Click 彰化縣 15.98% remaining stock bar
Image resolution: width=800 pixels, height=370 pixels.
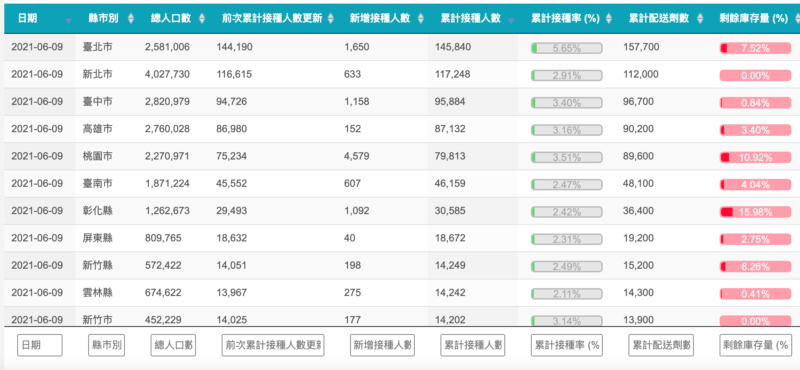pyautogui.click(x=756, y=212)
